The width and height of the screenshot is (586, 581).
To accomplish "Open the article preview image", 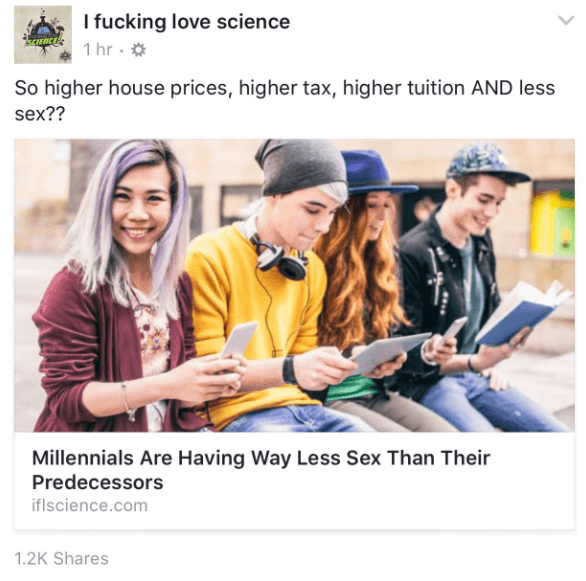I will (x=294, y=285).
